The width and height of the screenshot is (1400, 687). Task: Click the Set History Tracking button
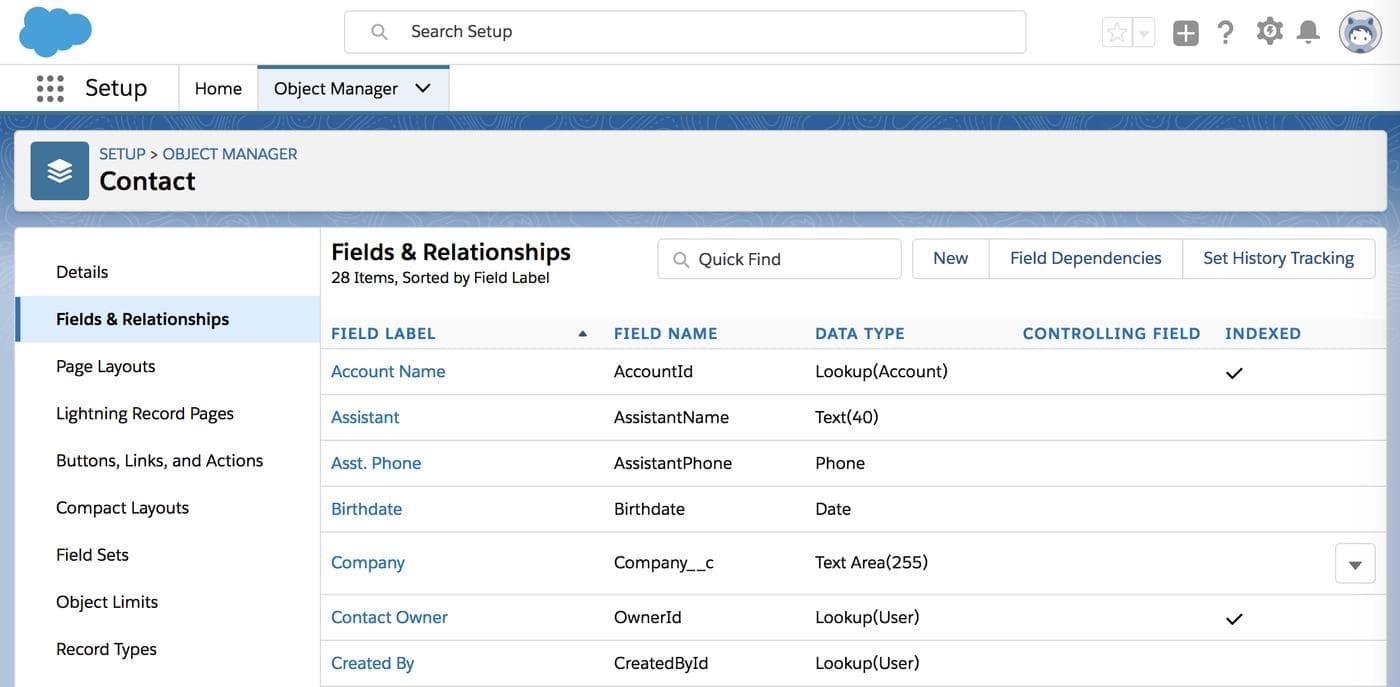[x=1278, y=258]
